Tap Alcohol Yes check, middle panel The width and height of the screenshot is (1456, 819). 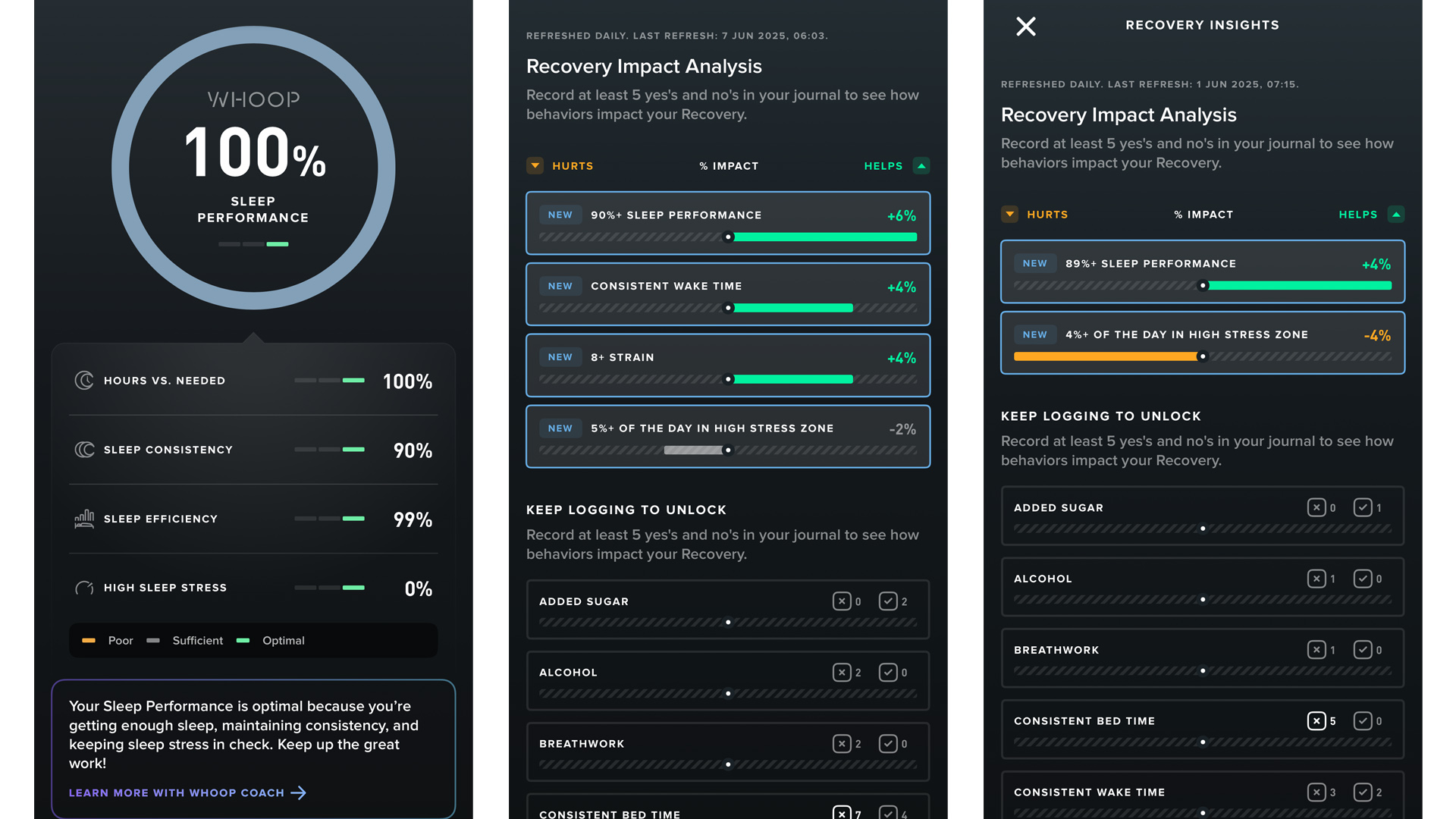click(888, 672)
